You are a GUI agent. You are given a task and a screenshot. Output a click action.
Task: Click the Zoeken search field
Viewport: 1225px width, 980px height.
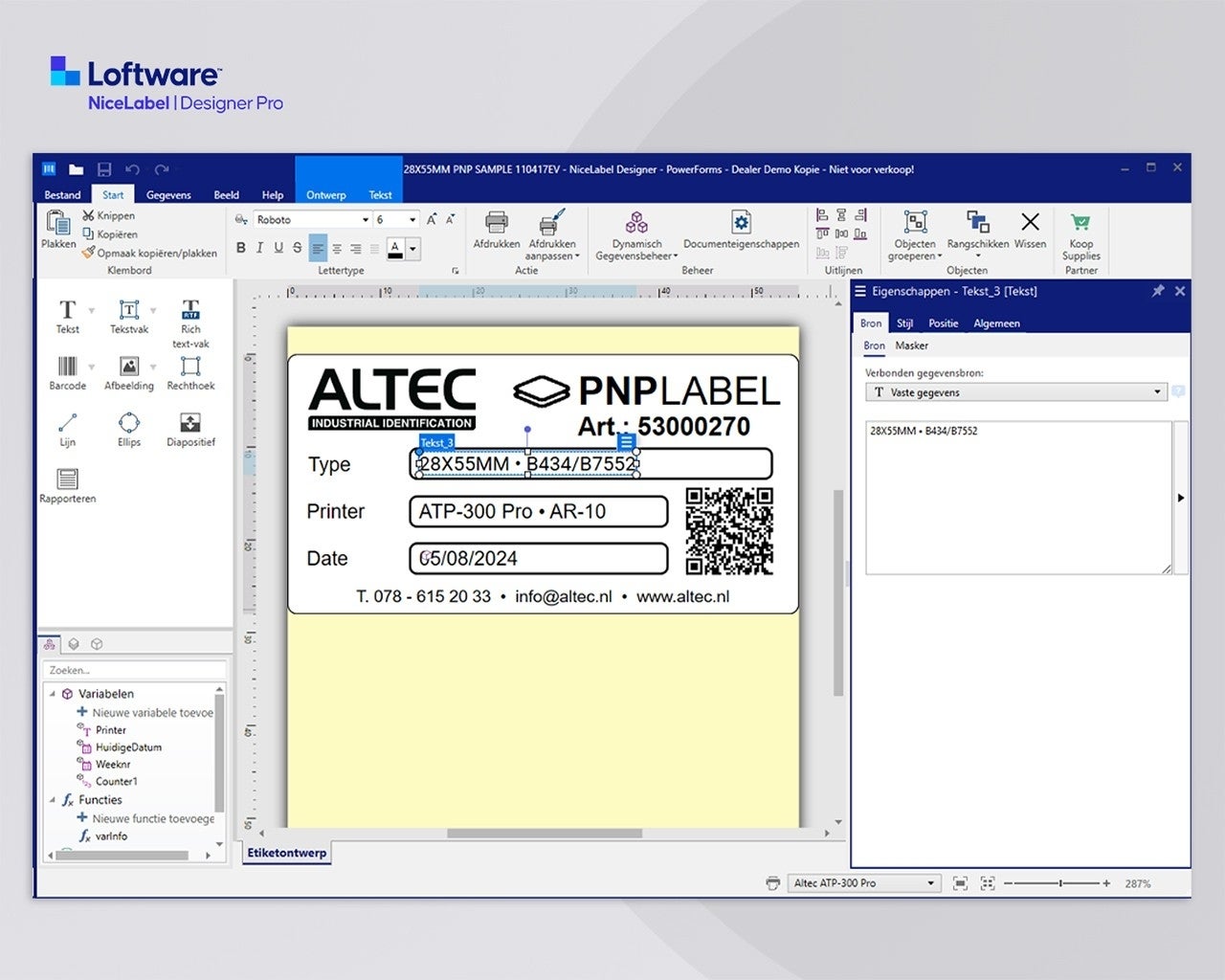point(134,671)
